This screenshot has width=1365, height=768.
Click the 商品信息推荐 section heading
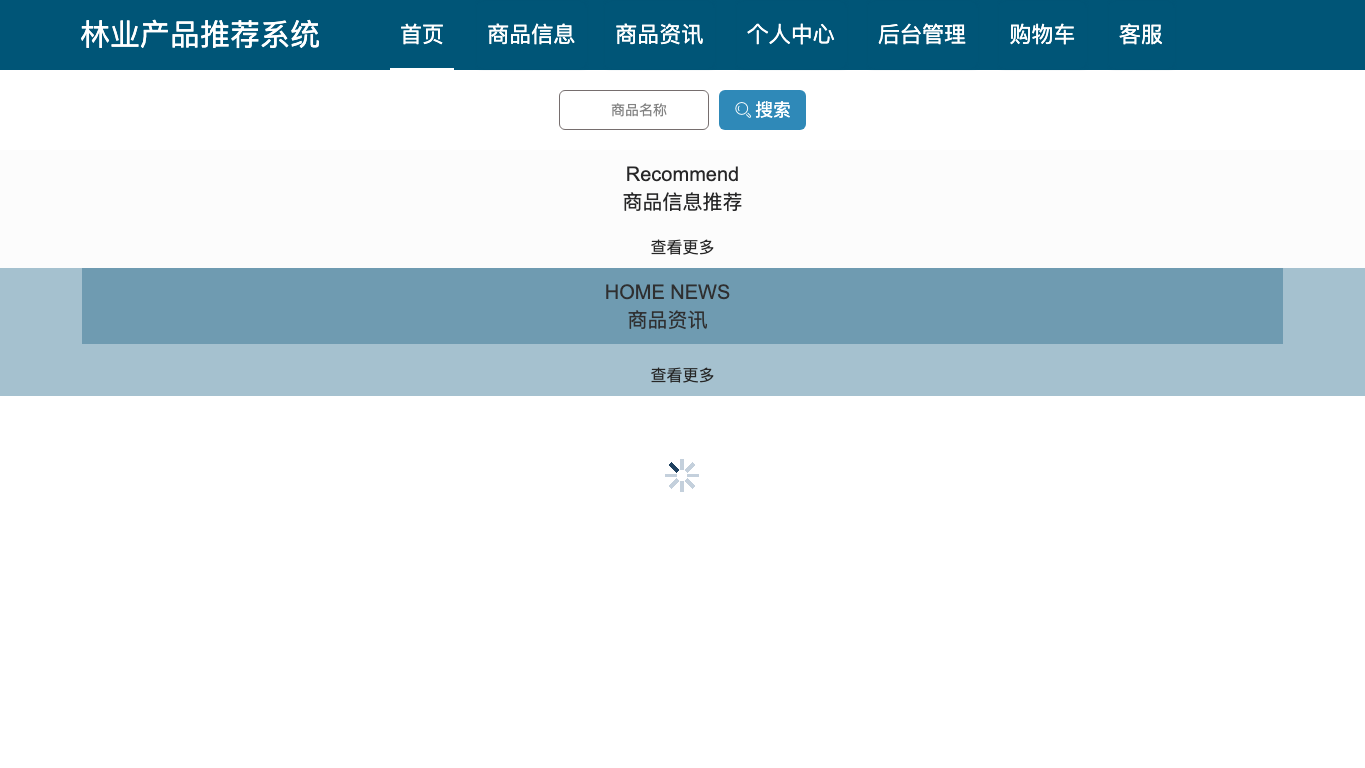682,202
